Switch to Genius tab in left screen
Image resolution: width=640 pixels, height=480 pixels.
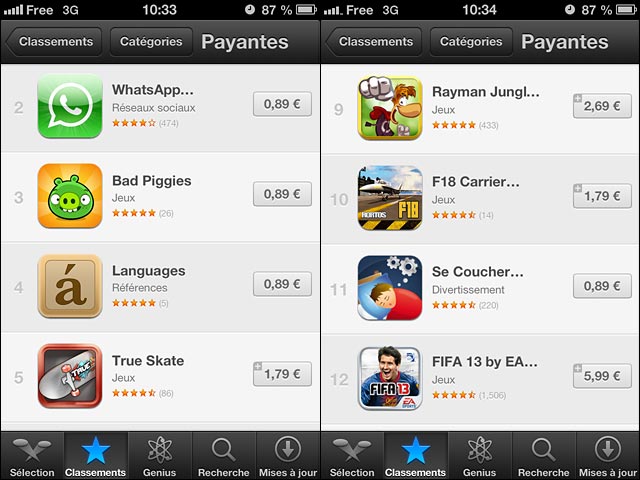160,456
